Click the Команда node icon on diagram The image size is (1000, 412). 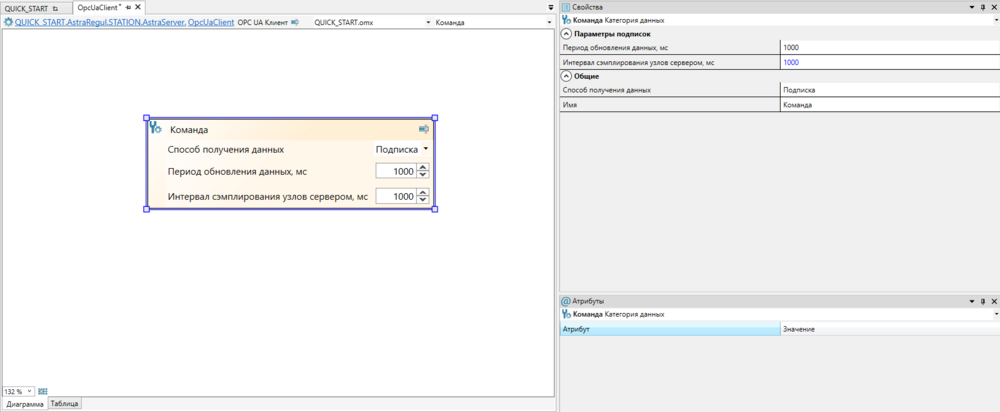coord(155,128)
